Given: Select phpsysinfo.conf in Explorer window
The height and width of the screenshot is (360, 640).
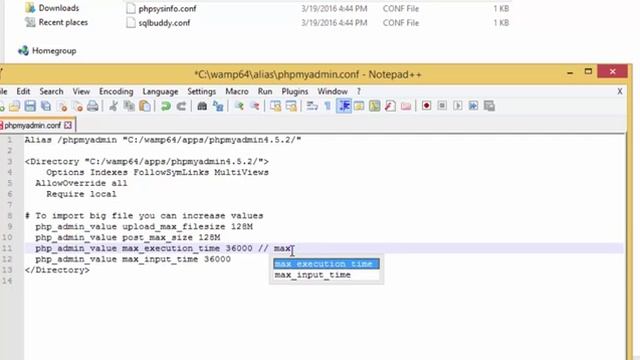Looking at the screenshot, I should click(167, 9).
